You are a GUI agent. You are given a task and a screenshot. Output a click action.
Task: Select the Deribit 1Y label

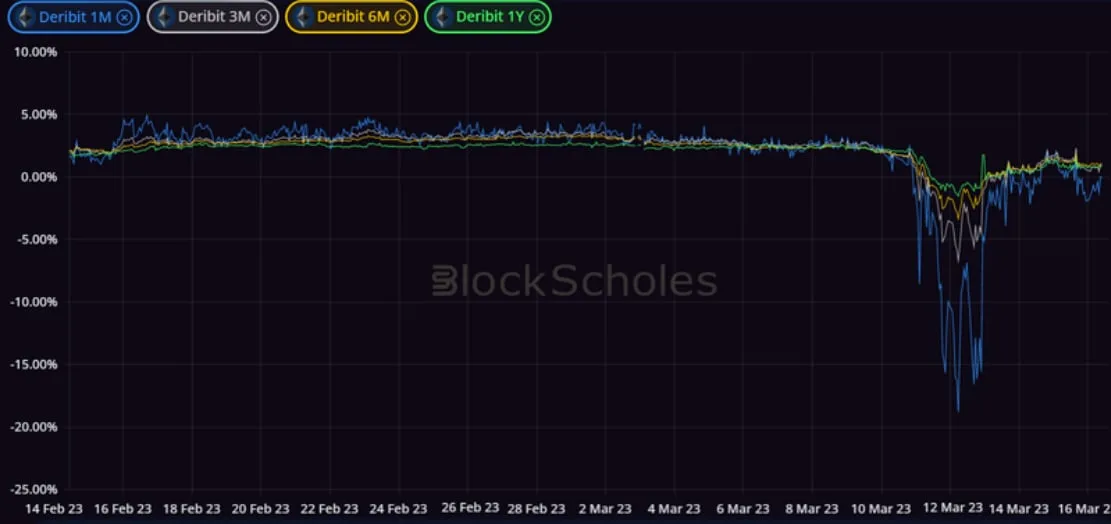click(490, 17)
